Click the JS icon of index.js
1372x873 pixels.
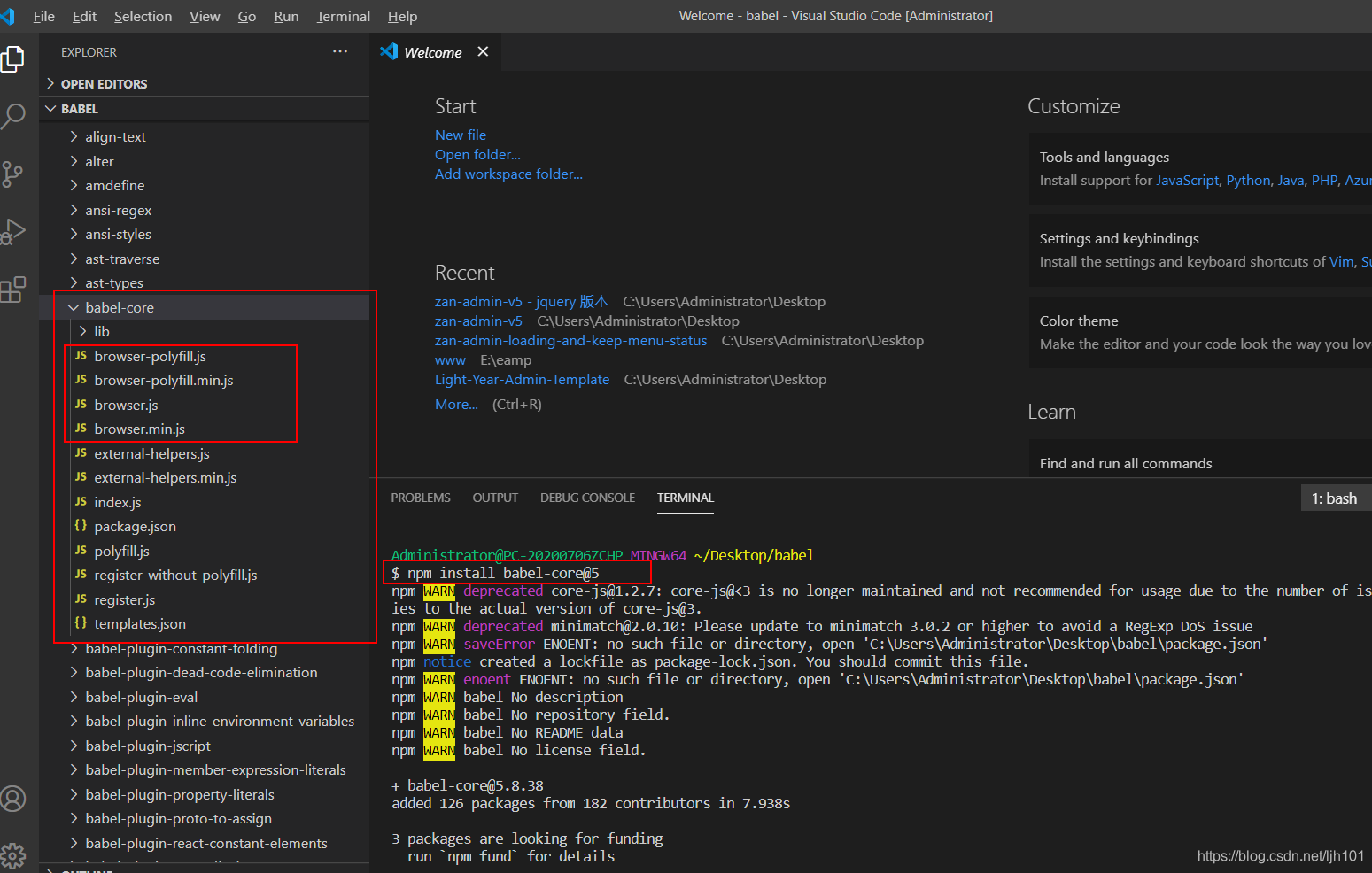pyautogui.click(x=81, y=502)
